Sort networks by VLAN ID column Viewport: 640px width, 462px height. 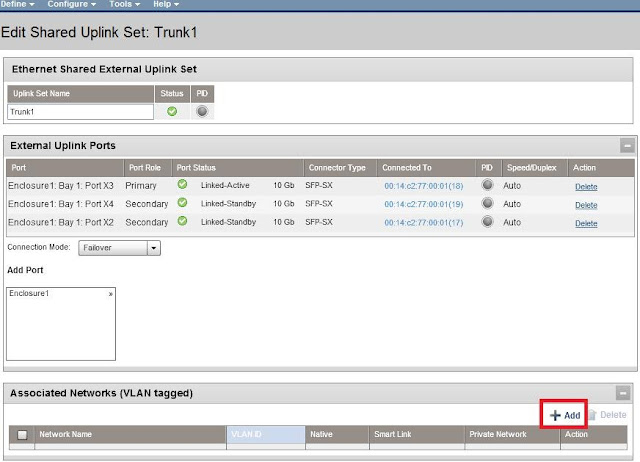[x=266, y=434]
